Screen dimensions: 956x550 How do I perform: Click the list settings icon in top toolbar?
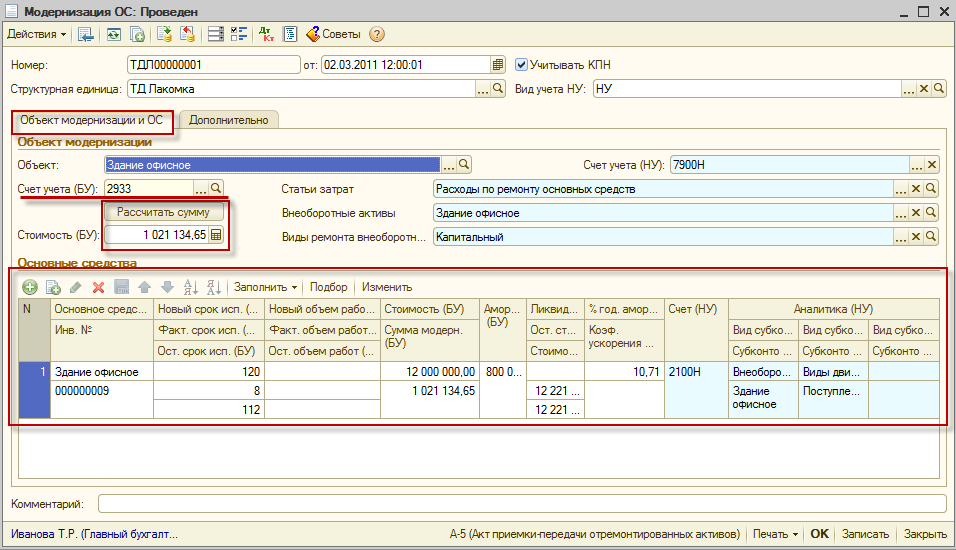(215, 35)
